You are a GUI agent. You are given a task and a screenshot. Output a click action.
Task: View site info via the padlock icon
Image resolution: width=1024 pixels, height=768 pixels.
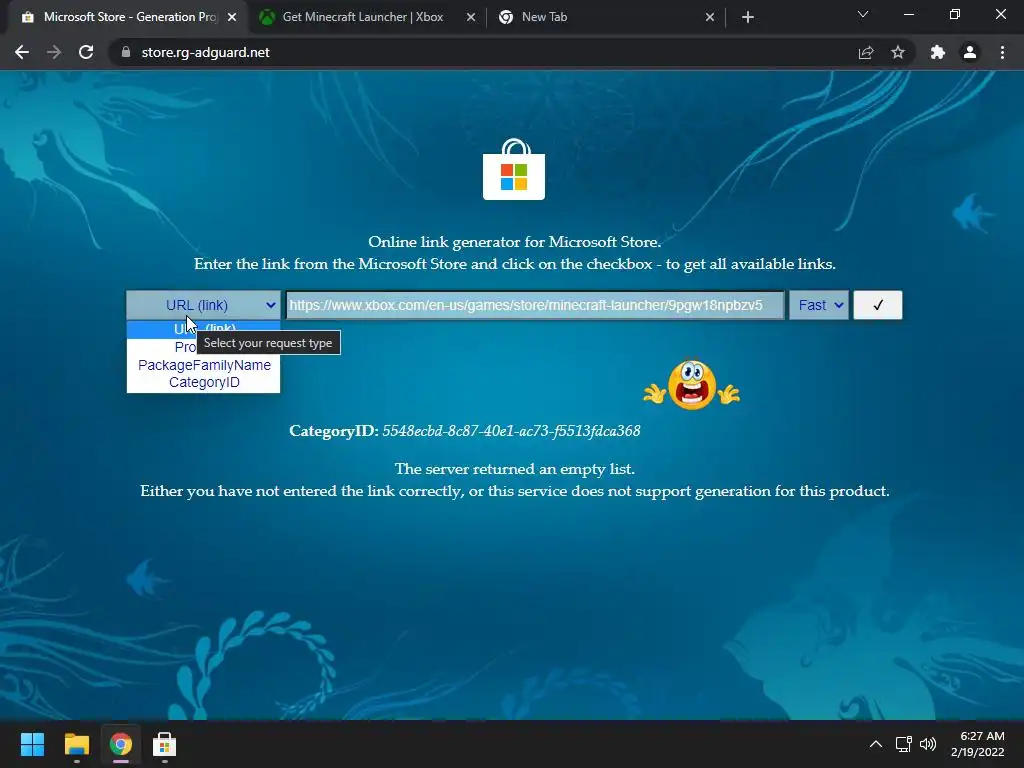pyautogui.click(x=126, y=52)
